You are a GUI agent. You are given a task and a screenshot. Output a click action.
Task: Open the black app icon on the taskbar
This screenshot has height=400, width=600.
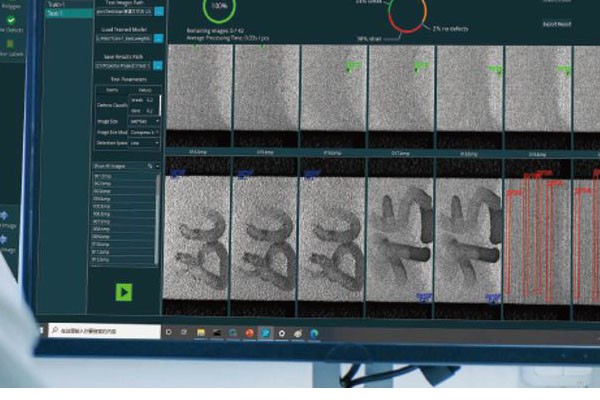217,333
